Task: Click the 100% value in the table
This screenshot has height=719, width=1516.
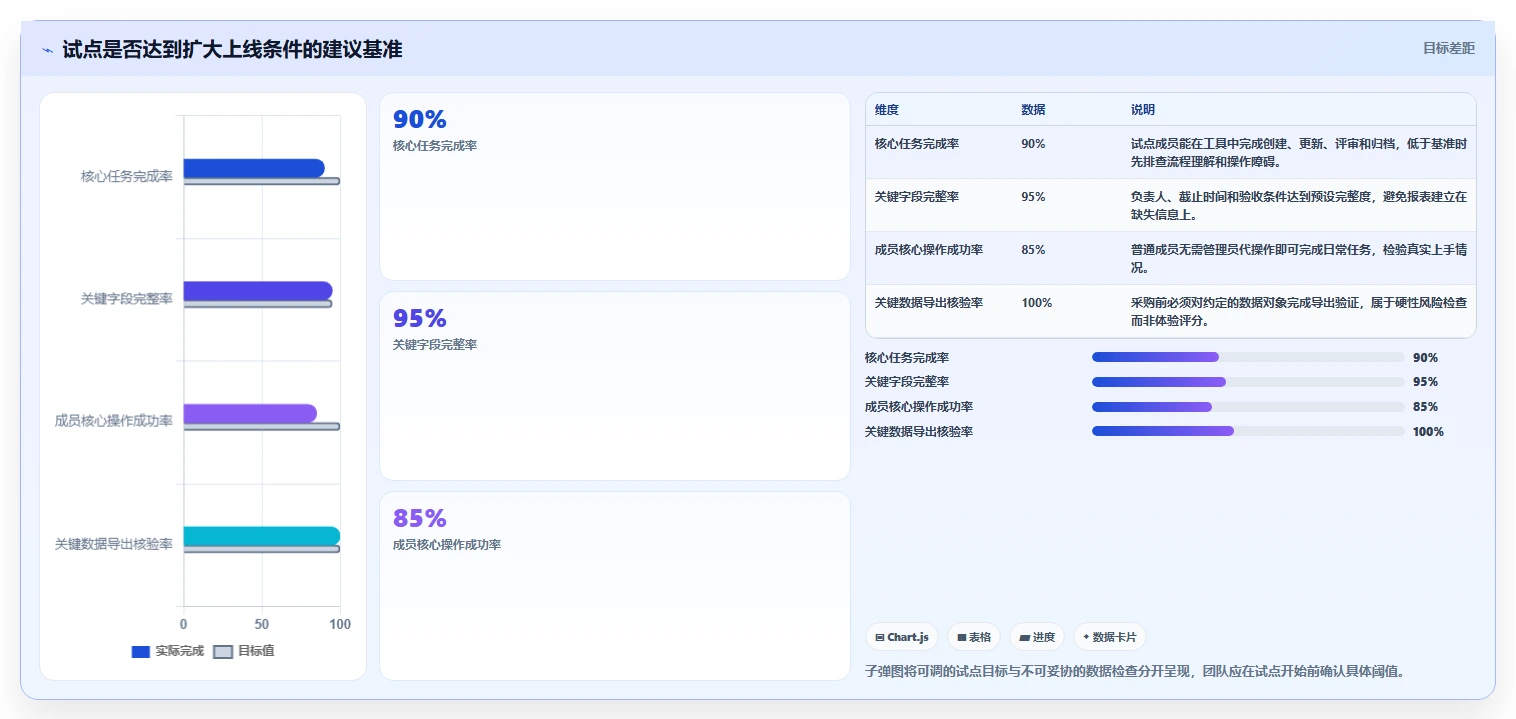Action: [x=1037, y=303]
